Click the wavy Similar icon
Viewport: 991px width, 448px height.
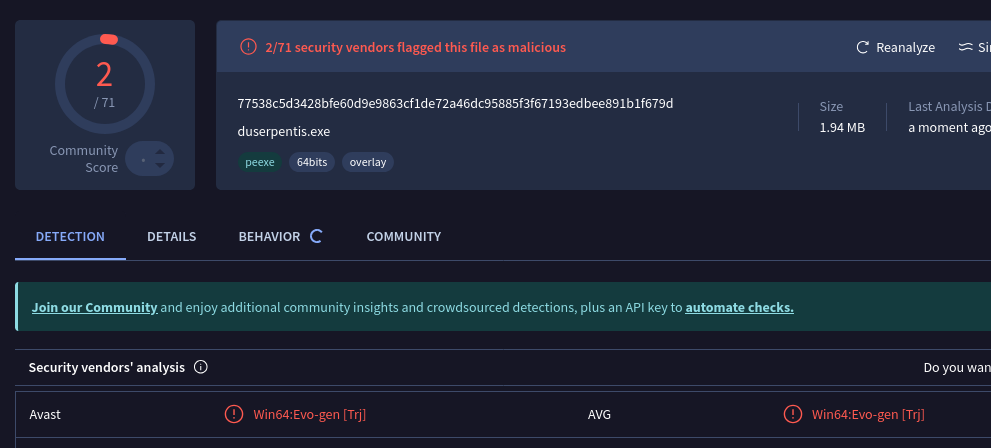click(966, 47)
